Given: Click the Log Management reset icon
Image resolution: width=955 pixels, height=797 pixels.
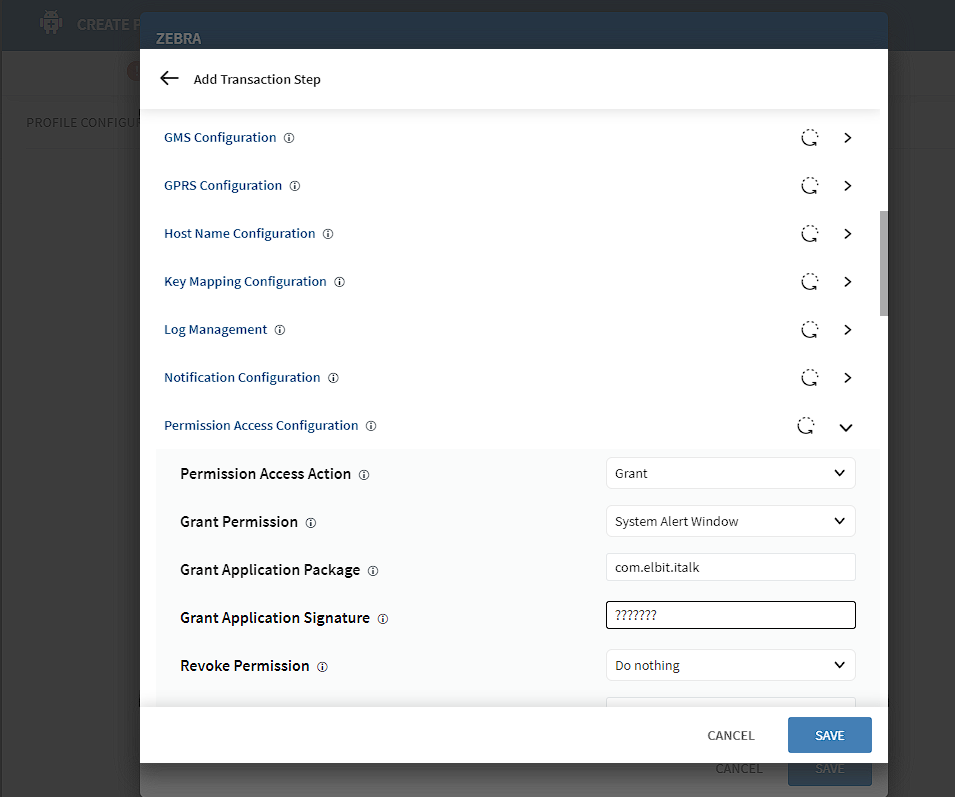Looking at the screenshot, I should click(x=810, y=330).
